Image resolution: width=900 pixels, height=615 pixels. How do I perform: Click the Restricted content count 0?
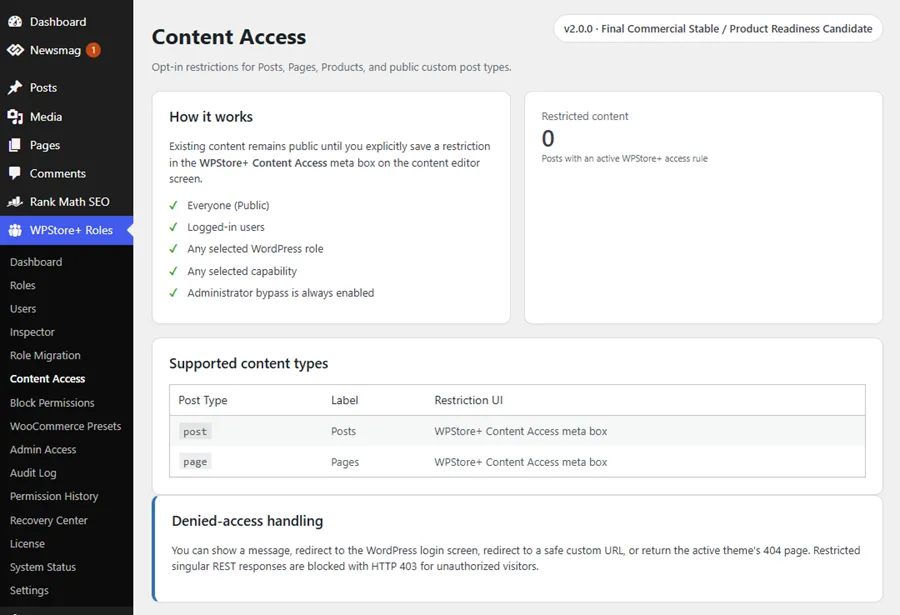[548, 138]
